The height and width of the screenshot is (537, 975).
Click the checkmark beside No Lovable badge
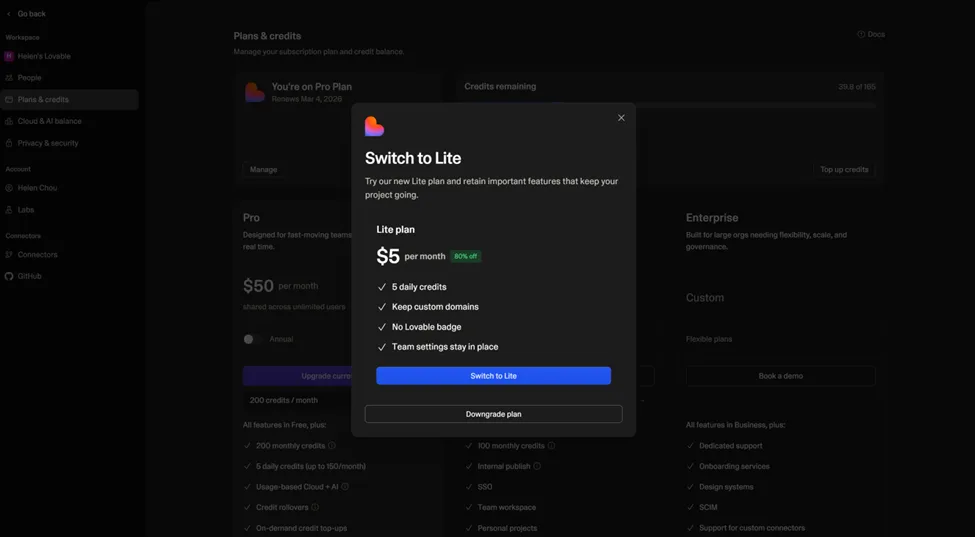[x=382, y=327]
